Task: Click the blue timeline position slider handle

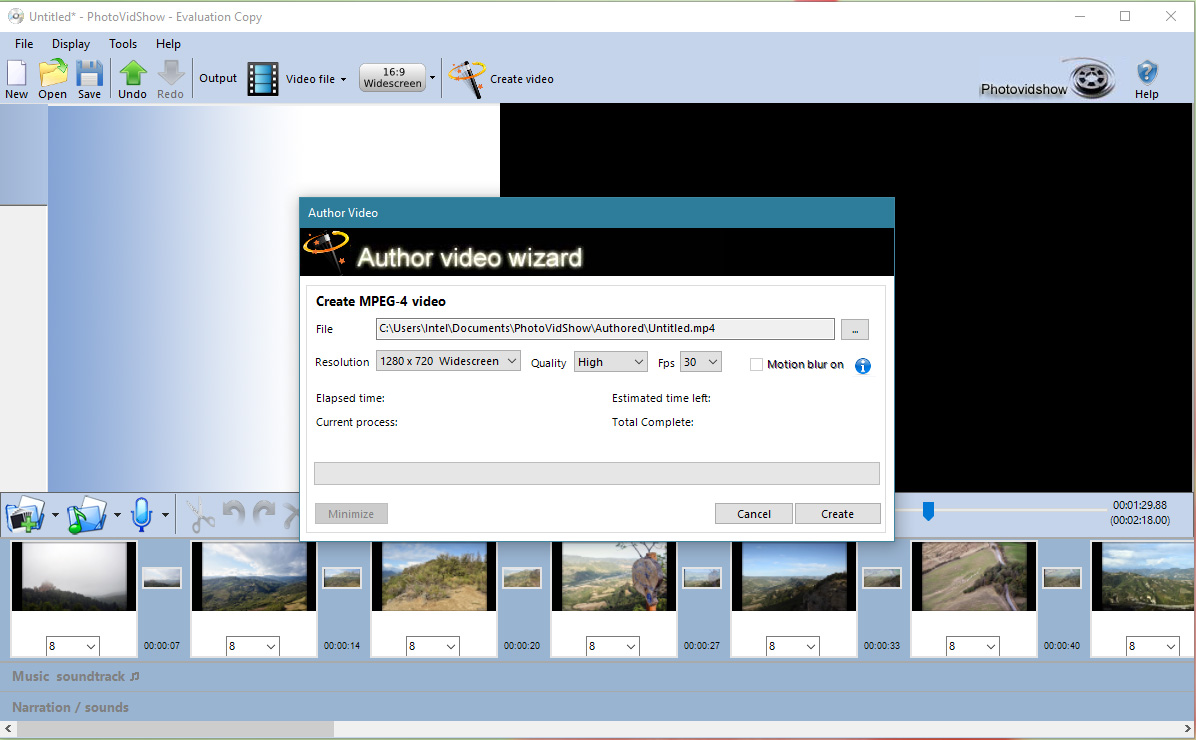Action: [x=928, y=511]
